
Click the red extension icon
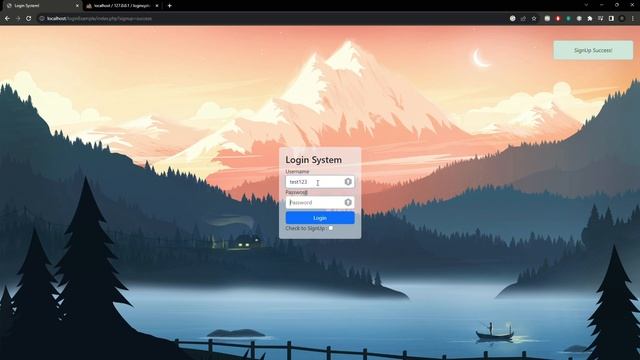pyautogui.click(x=558, y=18)
